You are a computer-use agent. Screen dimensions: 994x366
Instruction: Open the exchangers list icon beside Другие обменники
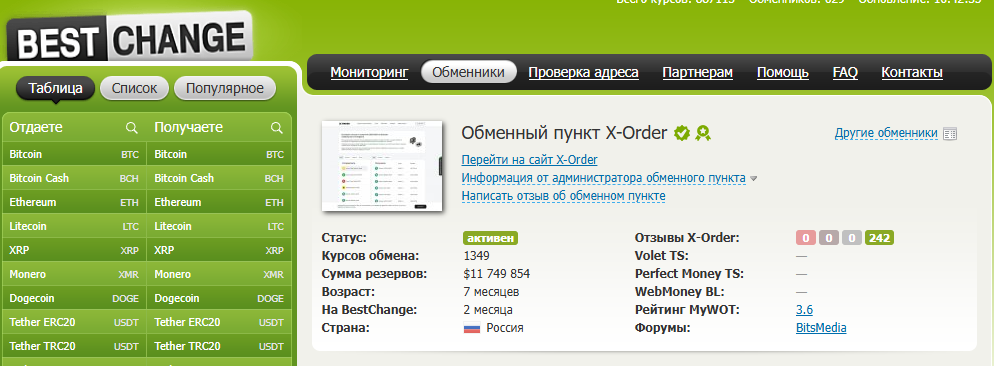click(950, 133)
